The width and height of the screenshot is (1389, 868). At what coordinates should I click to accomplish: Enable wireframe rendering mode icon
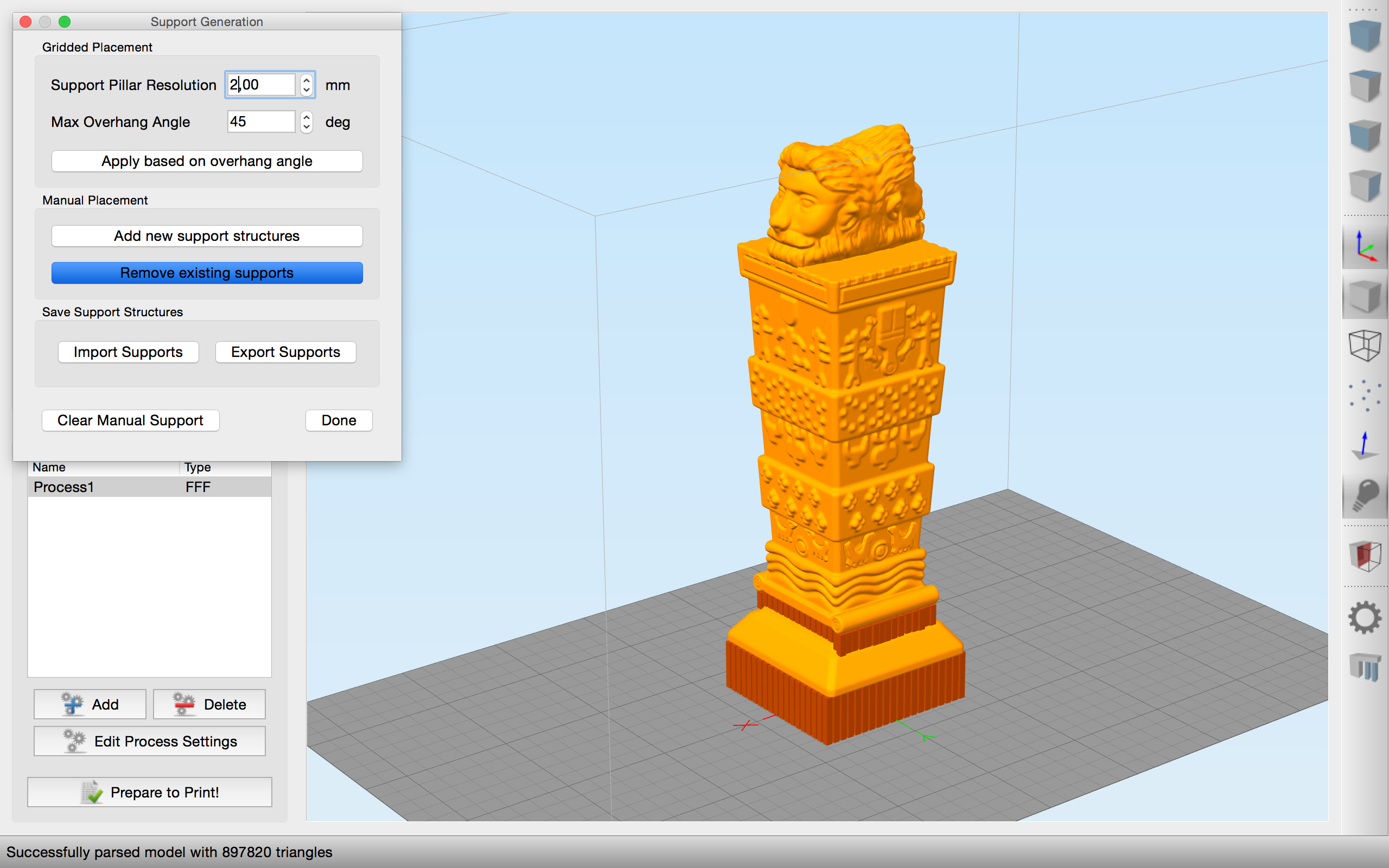tap(1365, 346)
